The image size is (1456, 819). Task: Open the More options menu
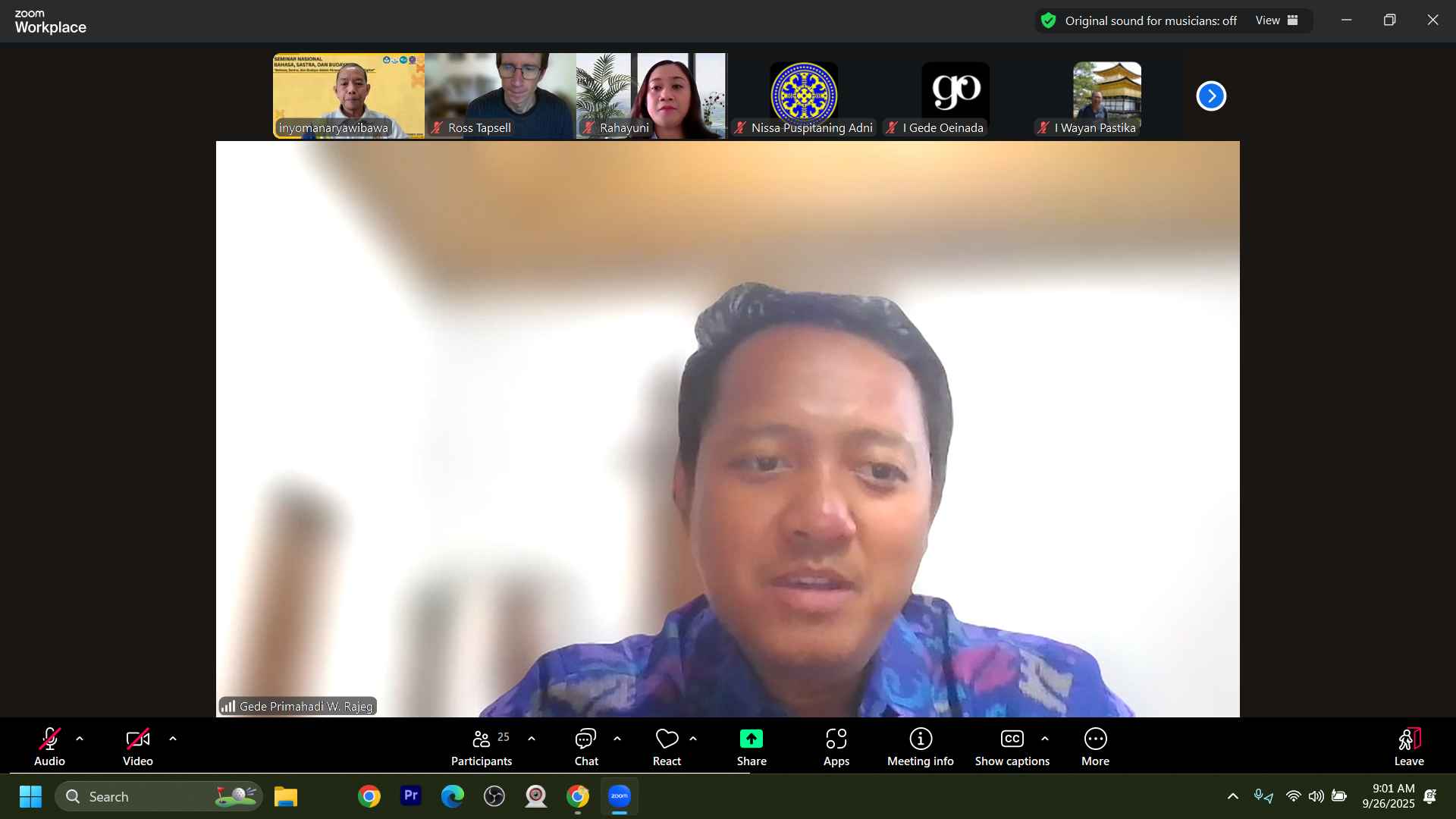[x=1095, y=747]
